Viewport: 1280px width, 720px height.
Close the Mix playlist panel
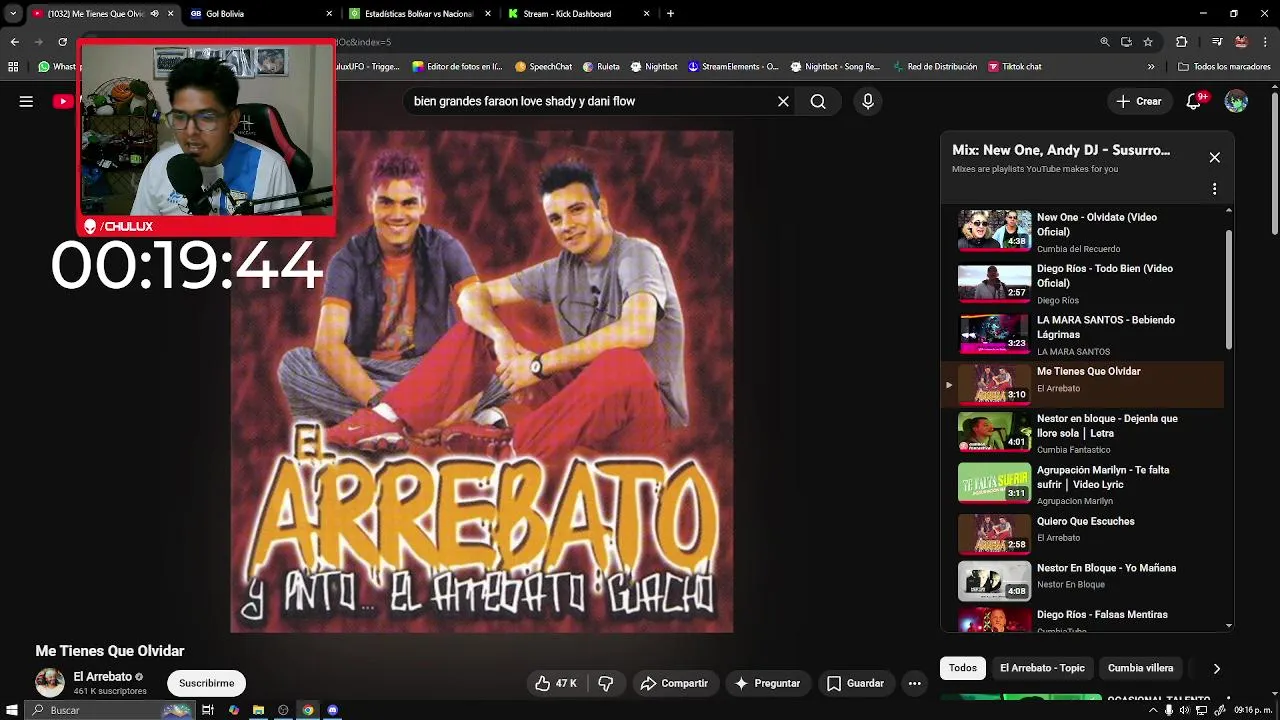(1214, 157)
